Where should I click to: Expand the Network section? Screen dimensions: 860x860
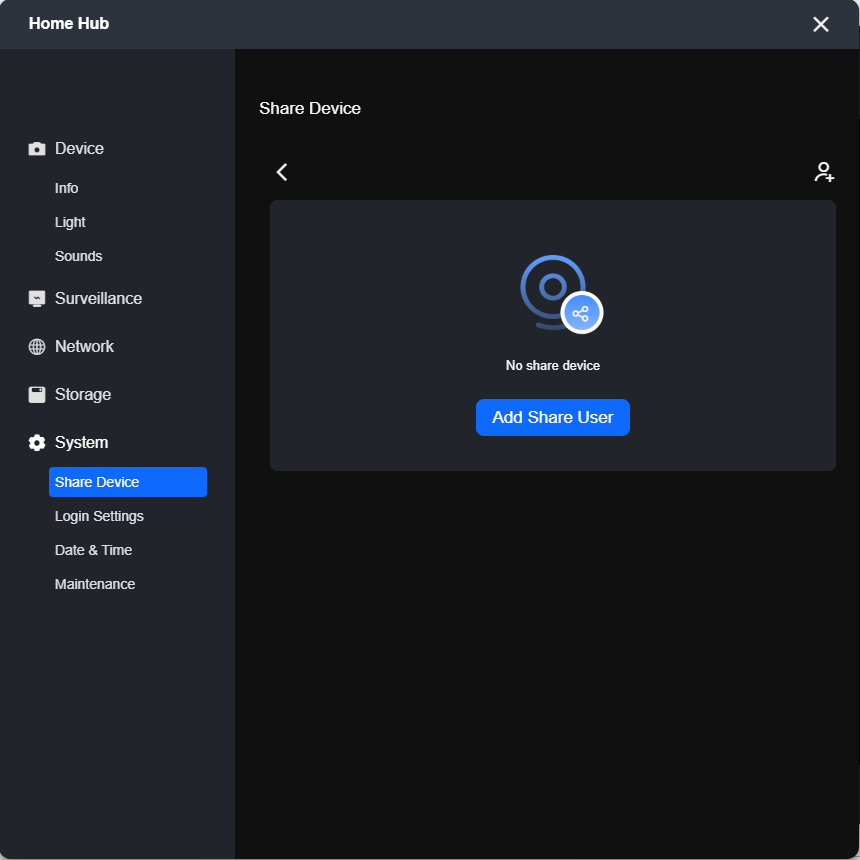click(x=84, y=347)
